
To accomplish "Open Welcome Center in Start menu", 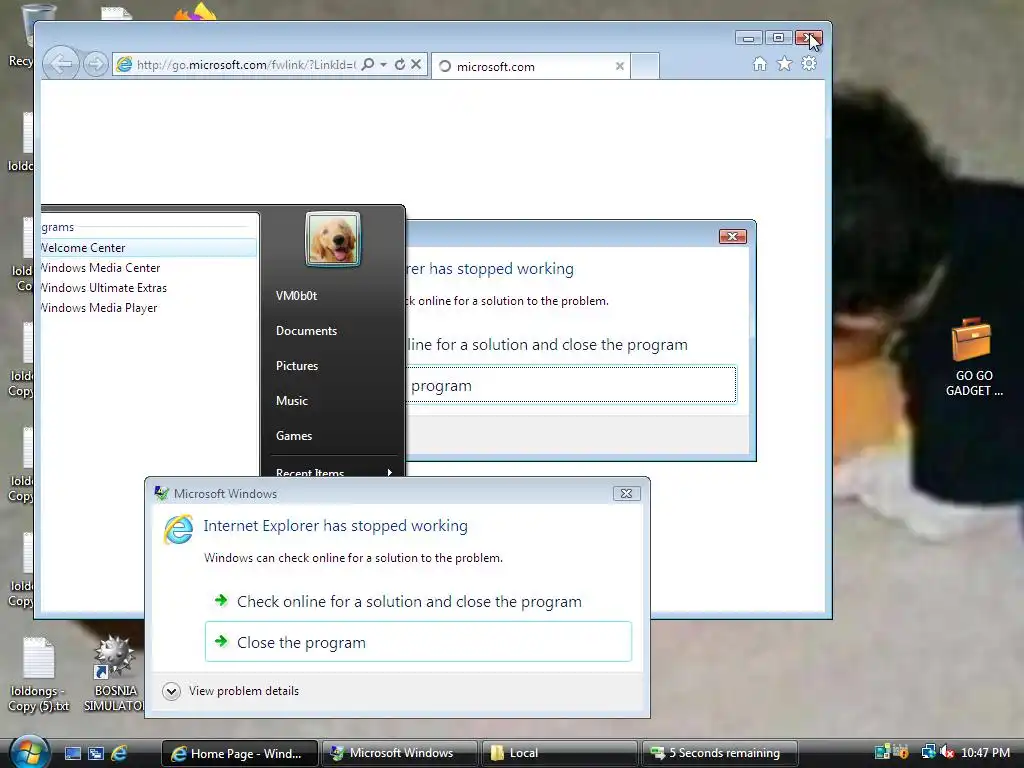I will [149, 248].
